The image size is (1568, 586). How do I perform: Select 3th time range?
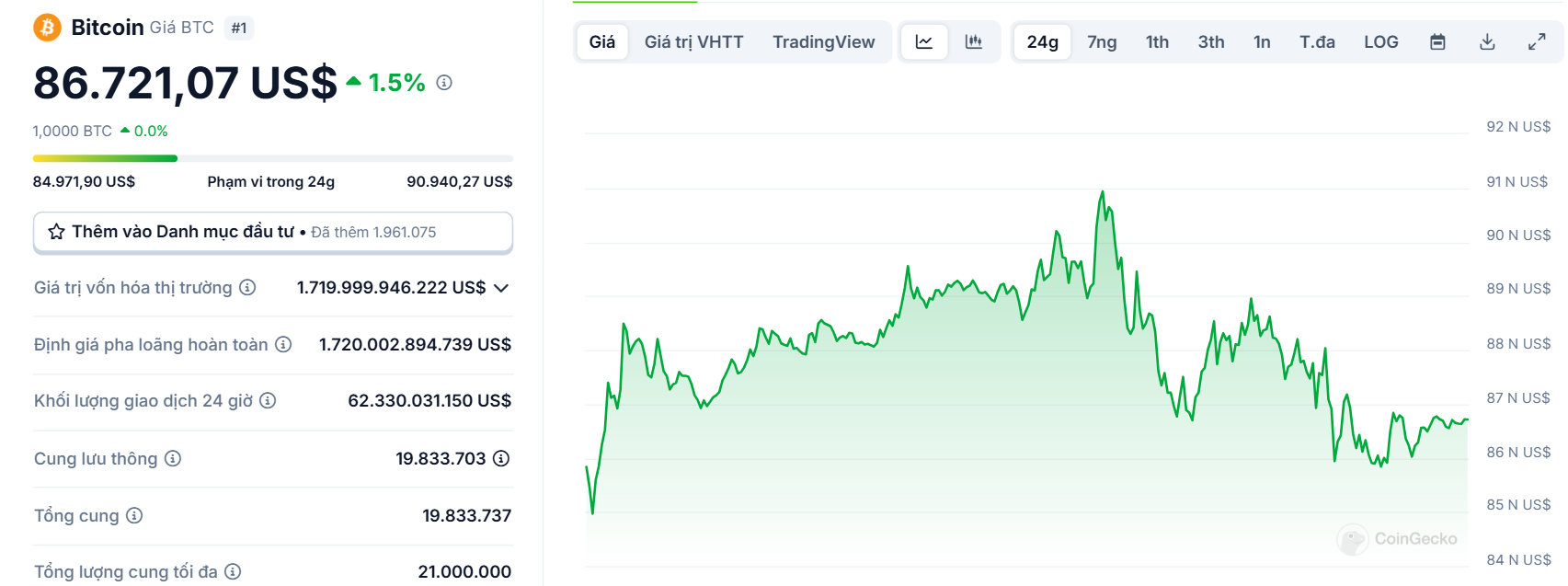(x=1211, y=41)
